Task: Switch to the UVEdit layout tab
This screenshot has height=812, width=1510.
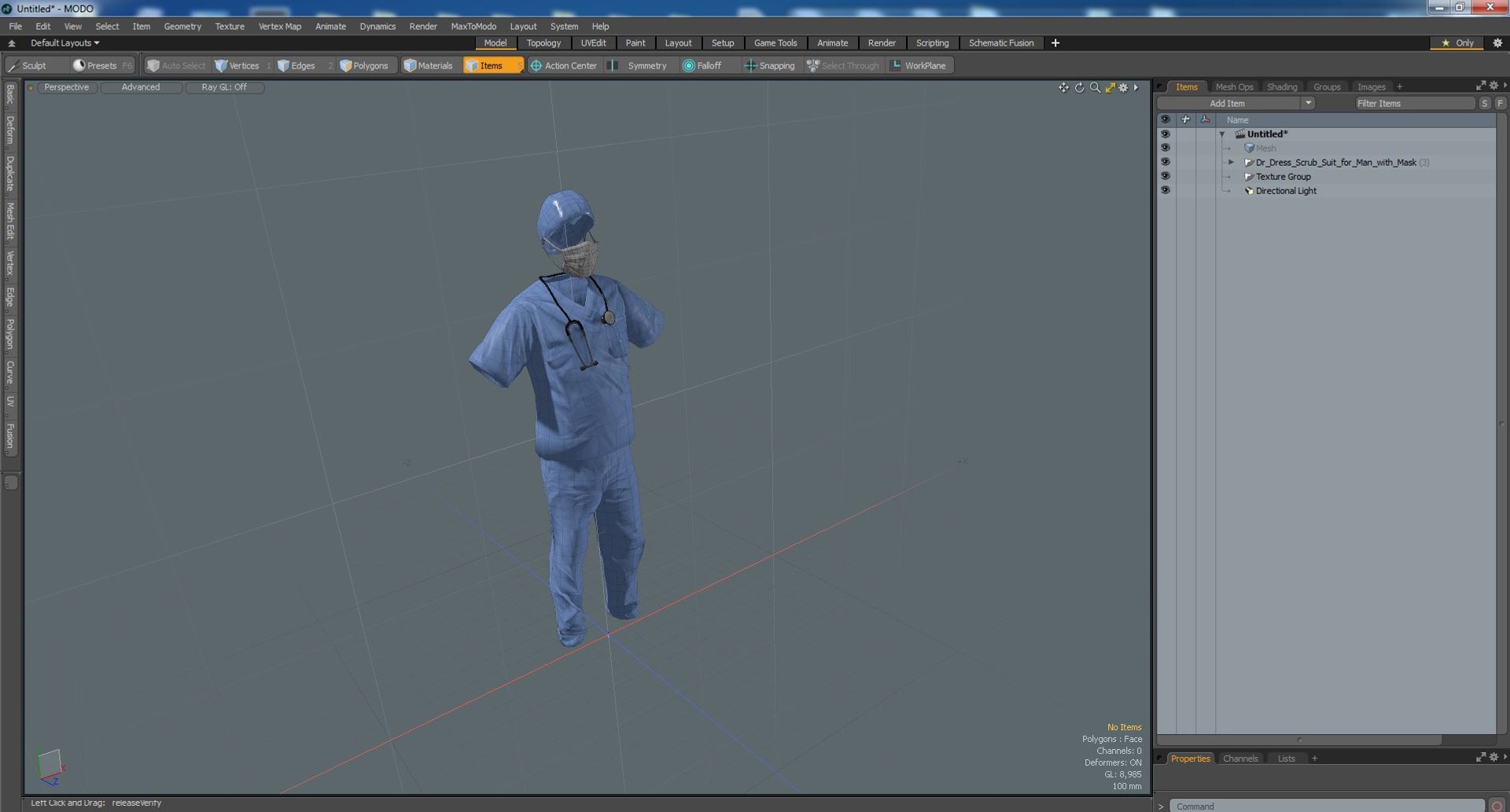Action: (593, 42)
